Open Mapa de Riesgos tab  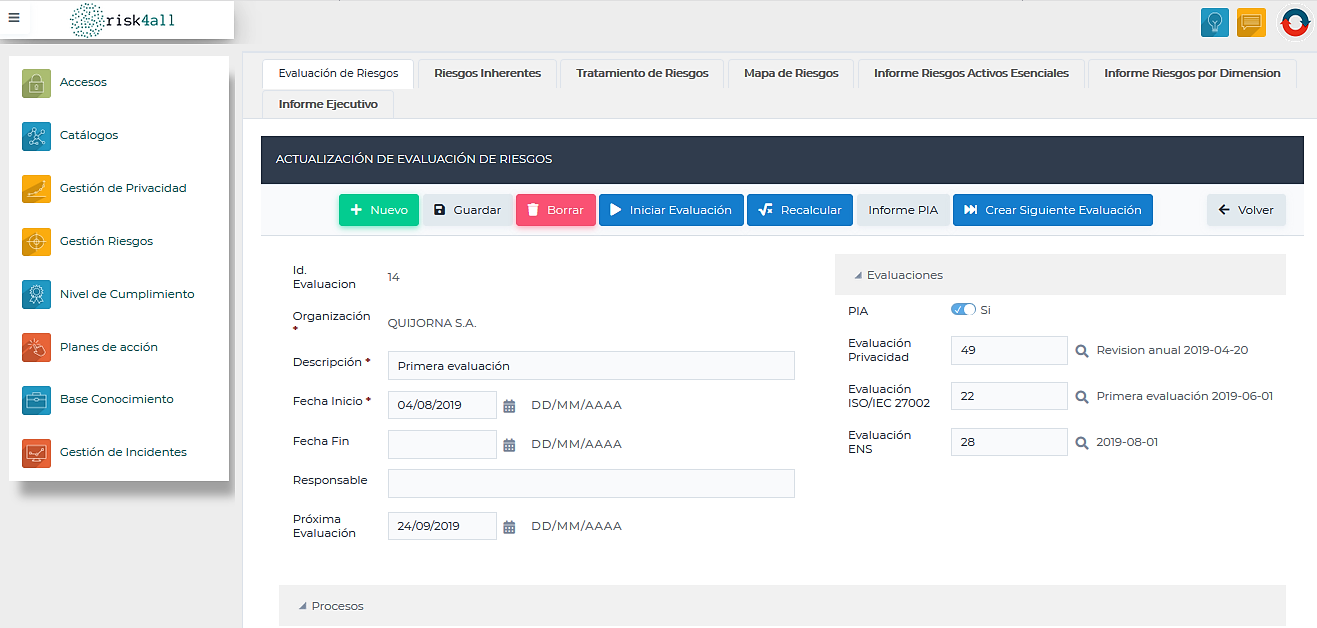791,73
